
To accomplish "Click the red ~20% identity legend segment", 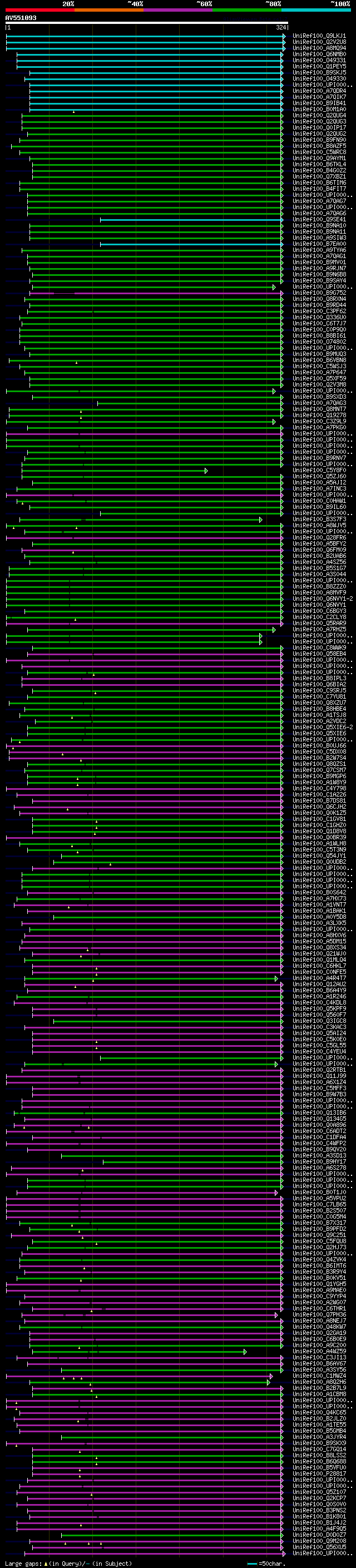I will (39, 10).
